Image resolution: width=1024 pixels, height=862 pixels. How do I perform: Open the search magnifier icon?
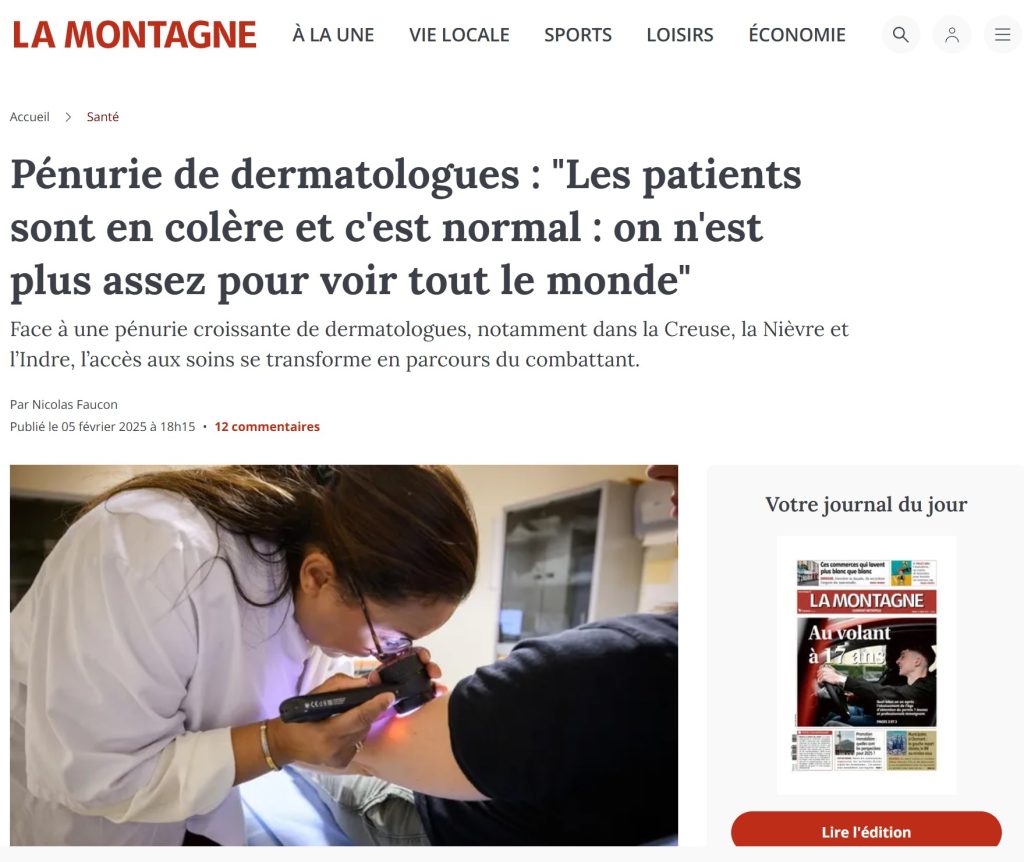click(901, 35)
